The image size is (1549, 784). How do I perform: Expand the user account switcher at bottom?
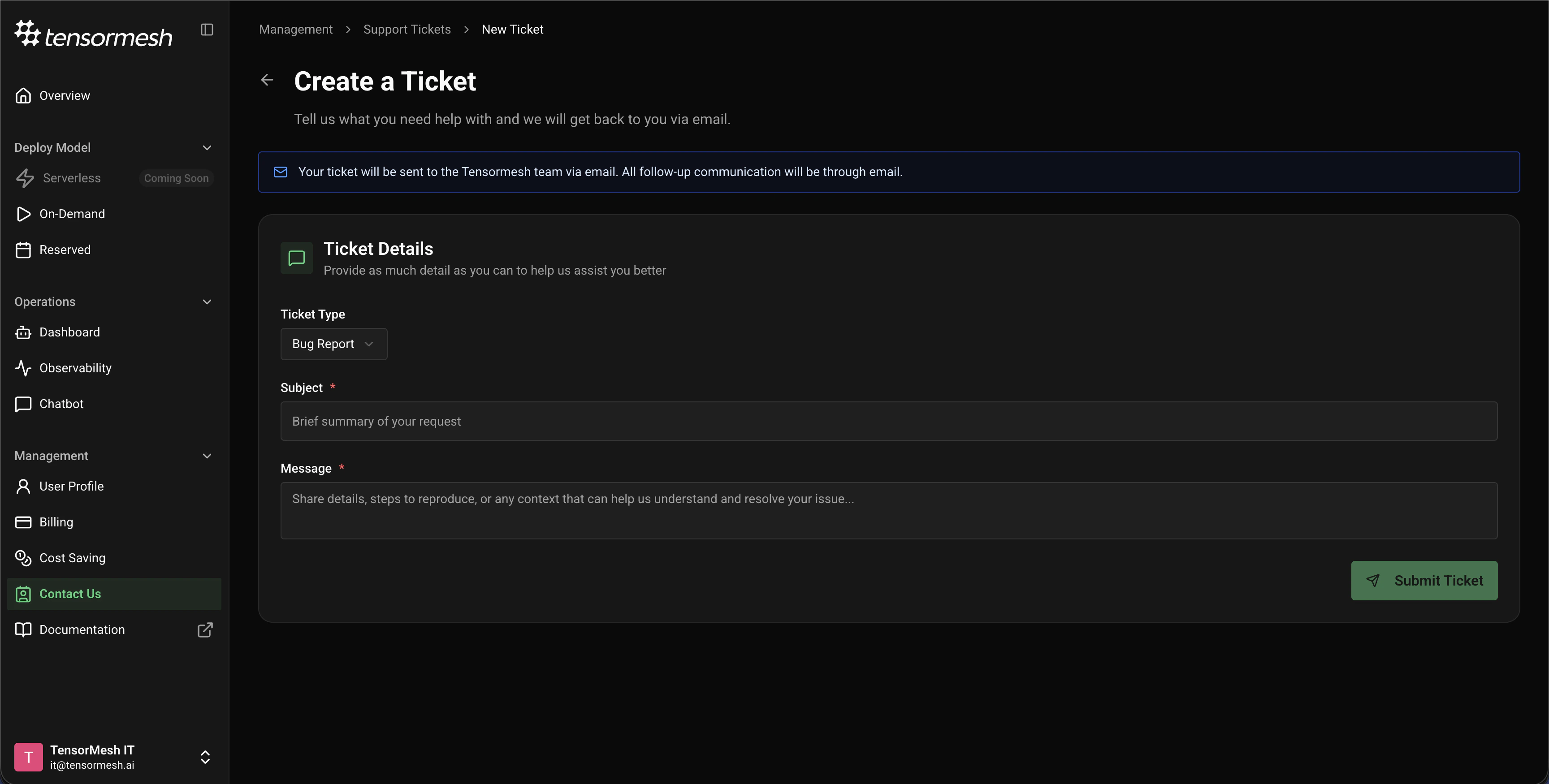[x=205, y=757]
